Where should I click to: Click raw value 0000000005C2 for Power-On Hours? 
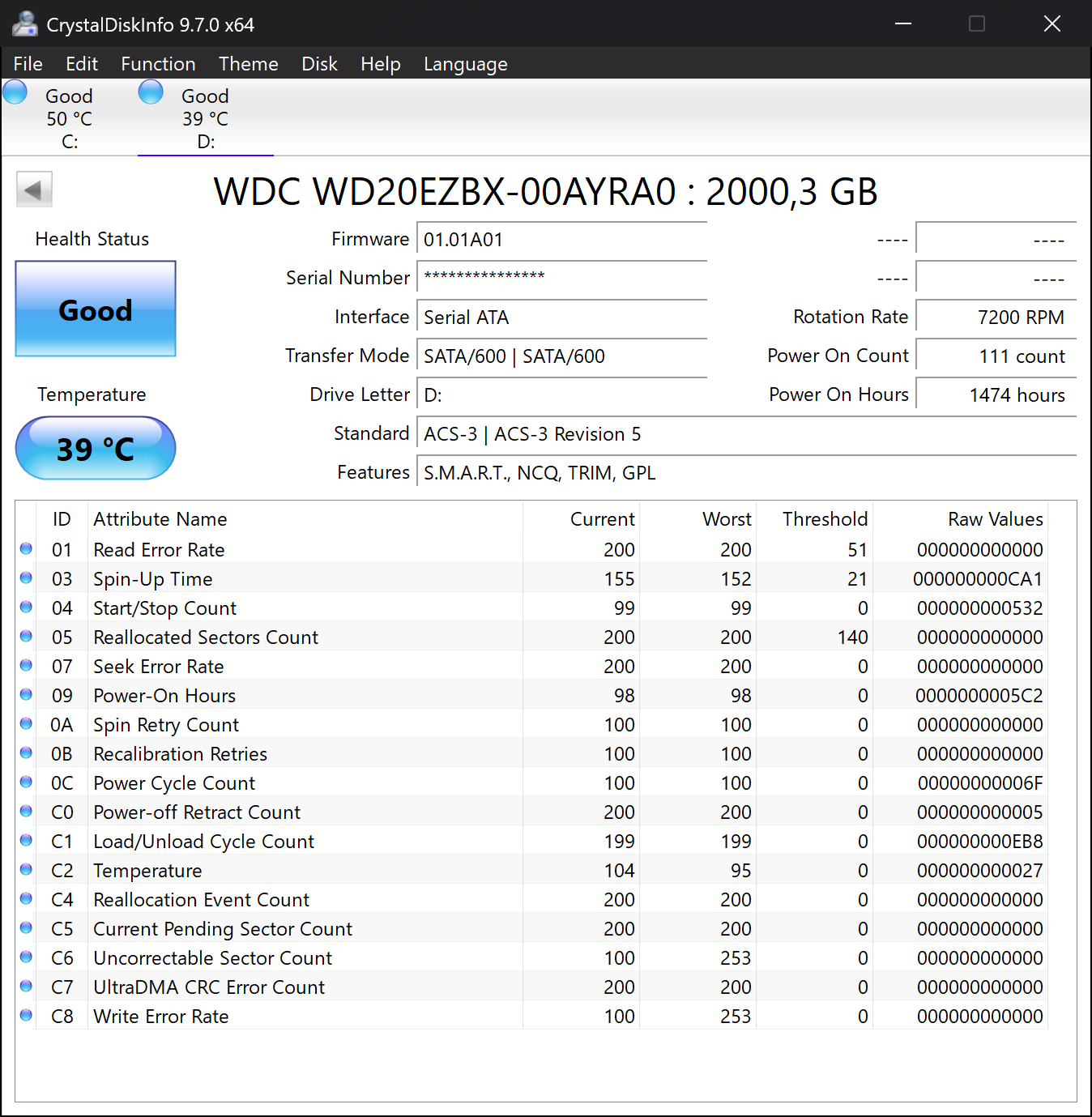tap(979, 696)
